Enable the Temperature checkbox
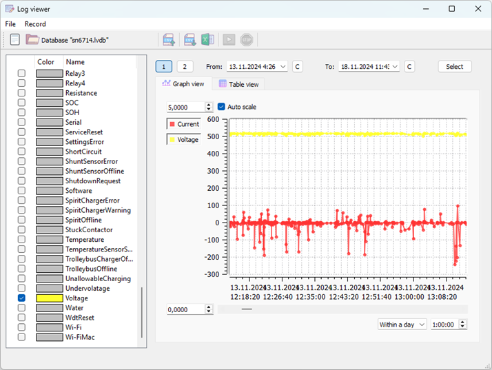Viewport: 492px width, 370px height. pyautogui.click(x=22, y=239)
